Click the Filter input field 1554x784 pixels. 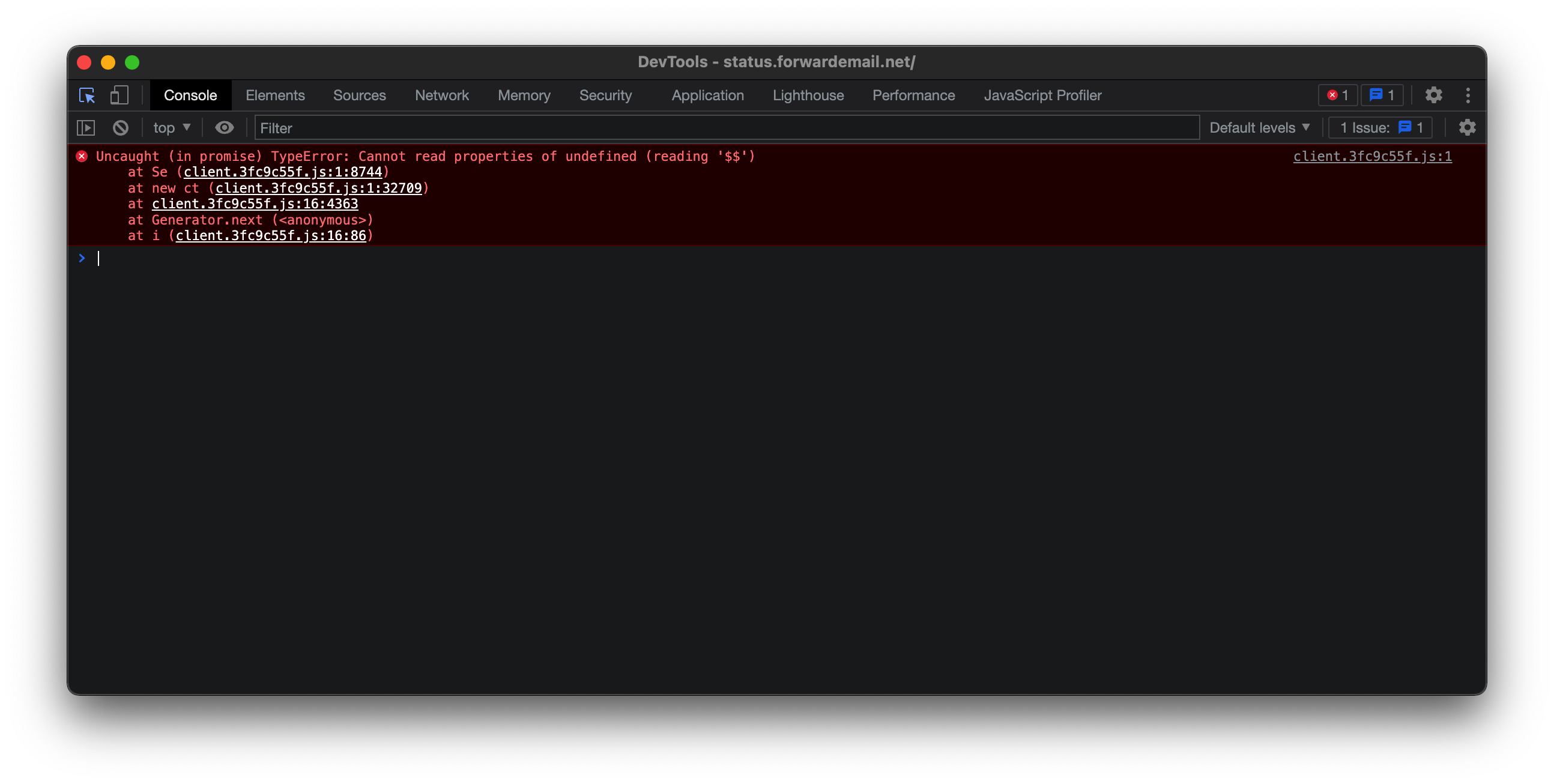click(x=724, y=128)
